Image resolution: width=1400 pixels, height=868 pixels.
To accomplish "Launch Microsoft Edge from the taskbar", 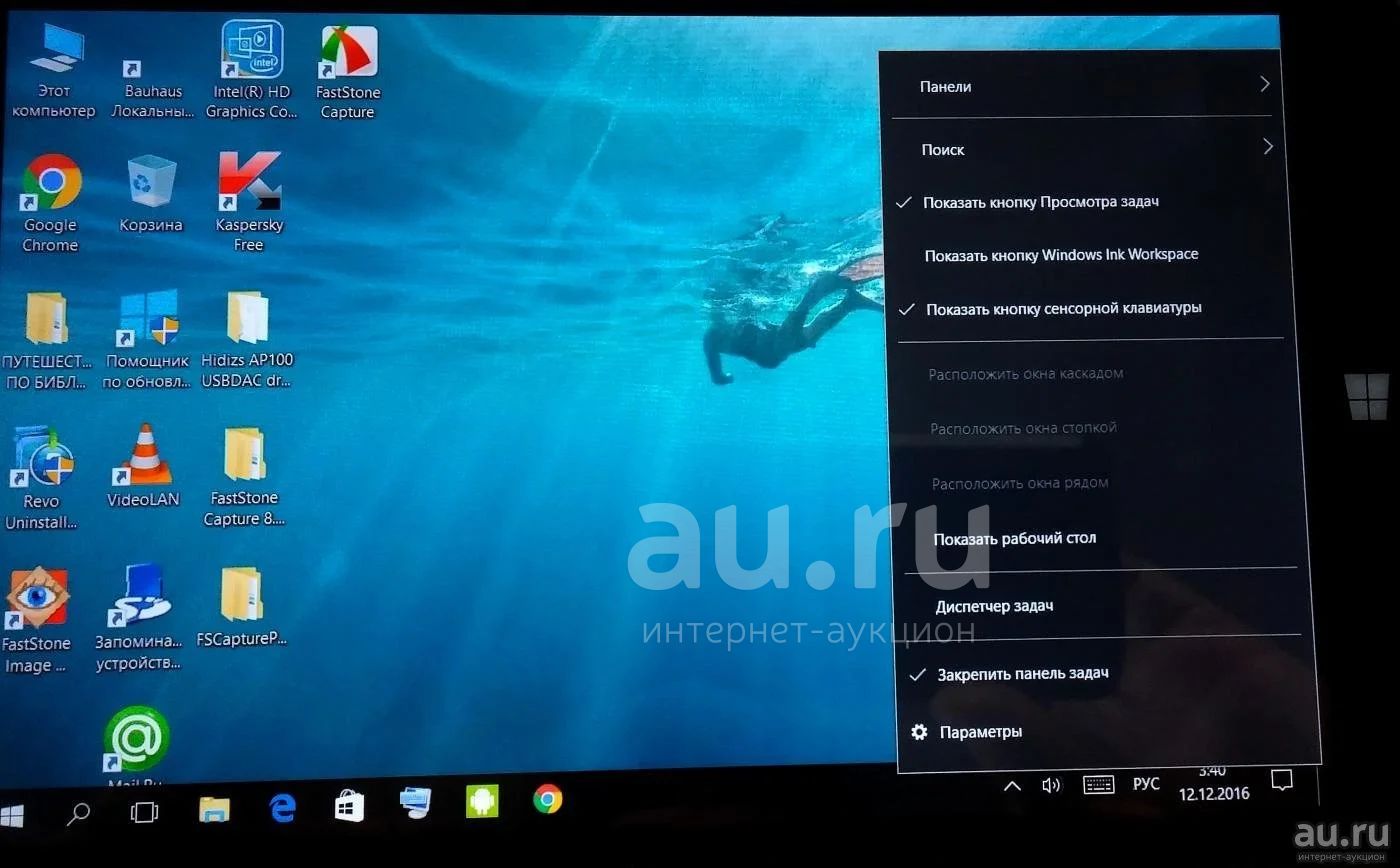I will click(283, 808).
